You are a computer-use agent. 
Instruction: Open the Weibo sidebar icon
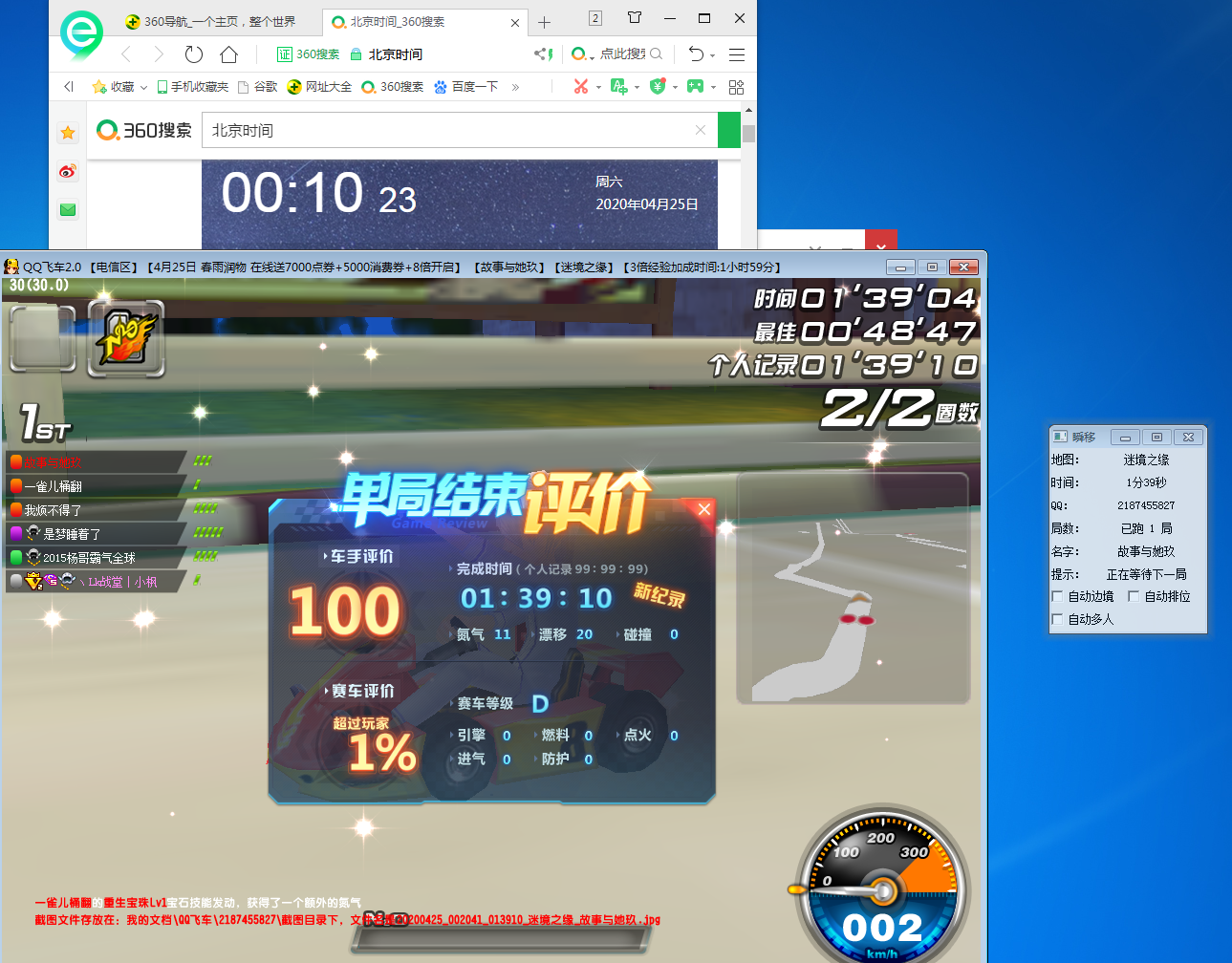point(68,171)
